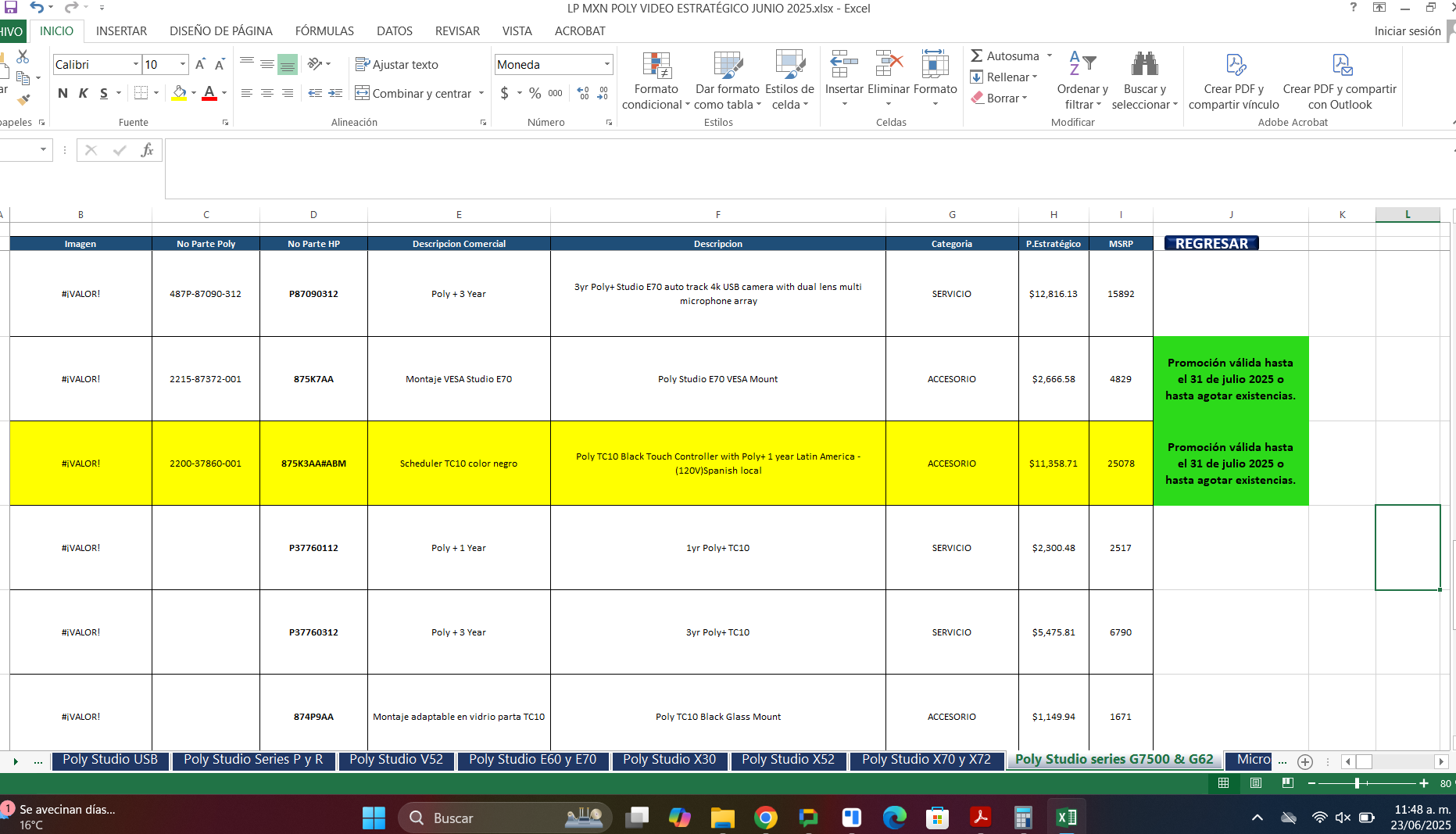The image size is (1456, 834).
Task: Click the Save disk icon
Action: (x=10, y=7)
